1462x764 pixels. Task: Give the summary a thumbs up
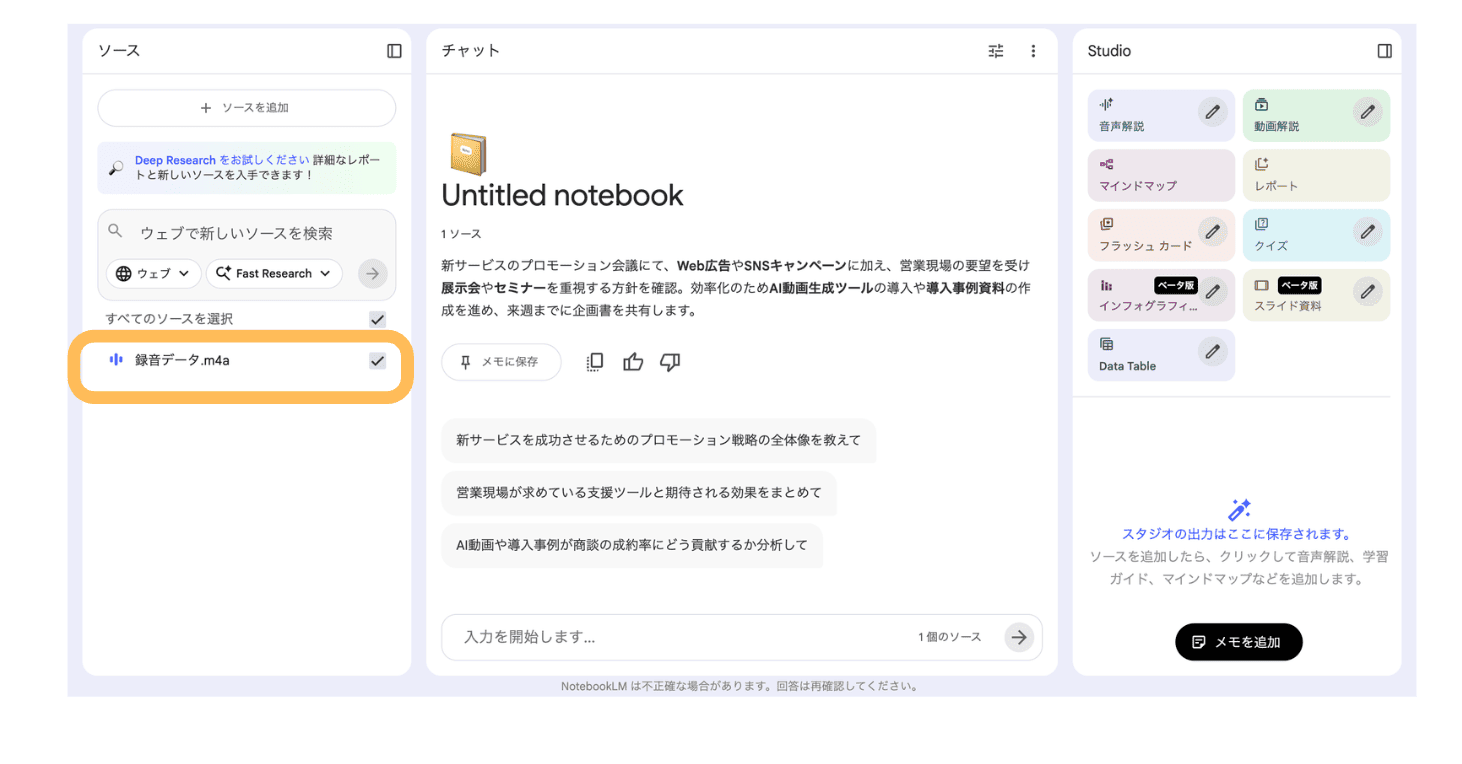(x=633, y=362)
